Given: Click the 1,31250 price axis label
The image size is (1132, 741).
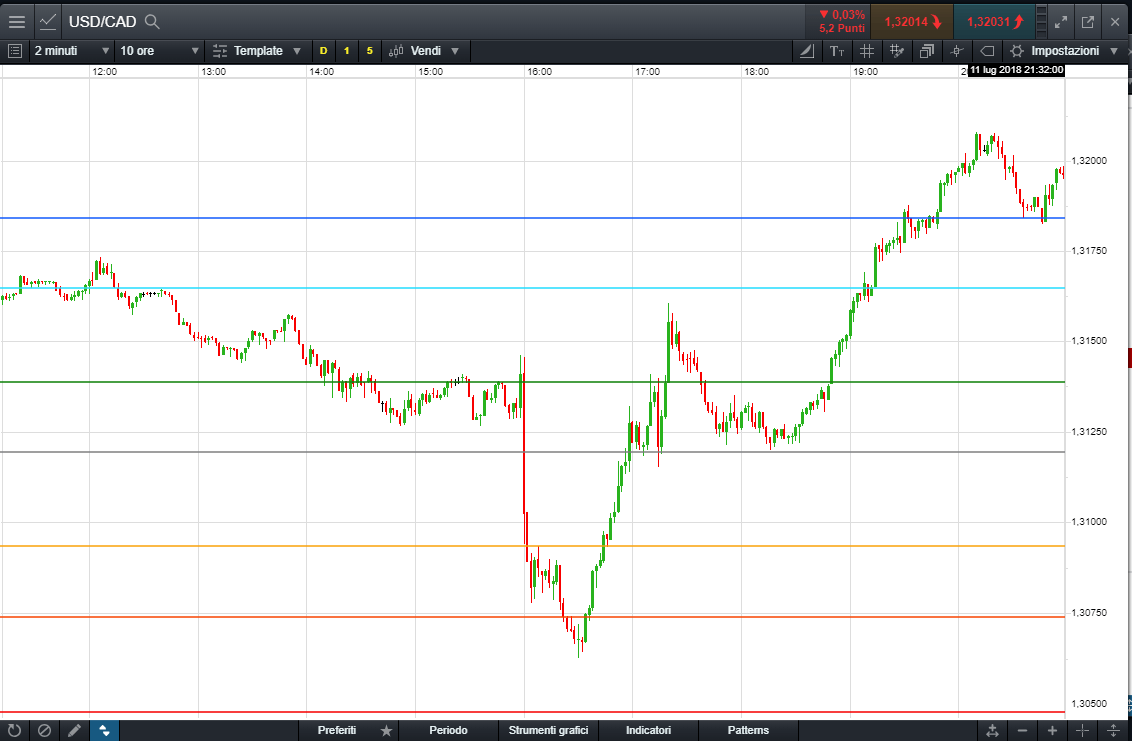Looking at the screenshot, I should [1089, 431].
